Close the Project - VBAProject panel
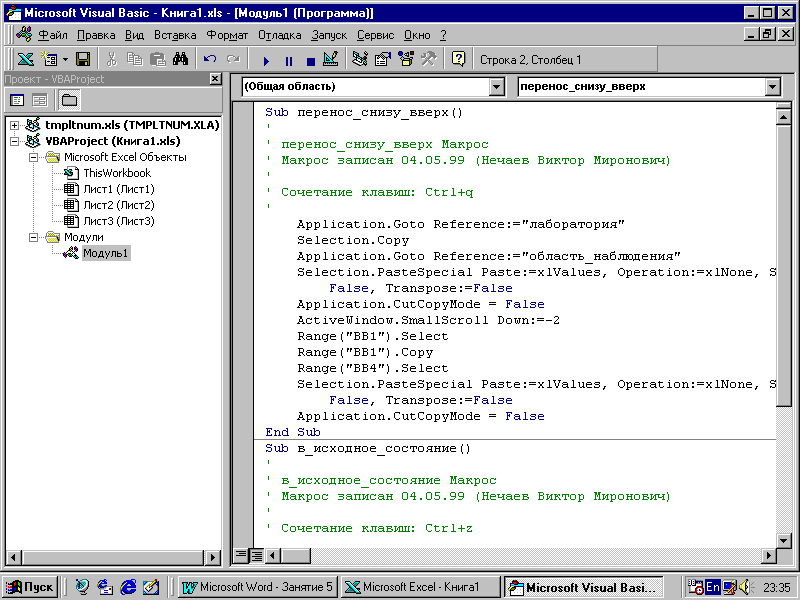 tap(215, 79)
